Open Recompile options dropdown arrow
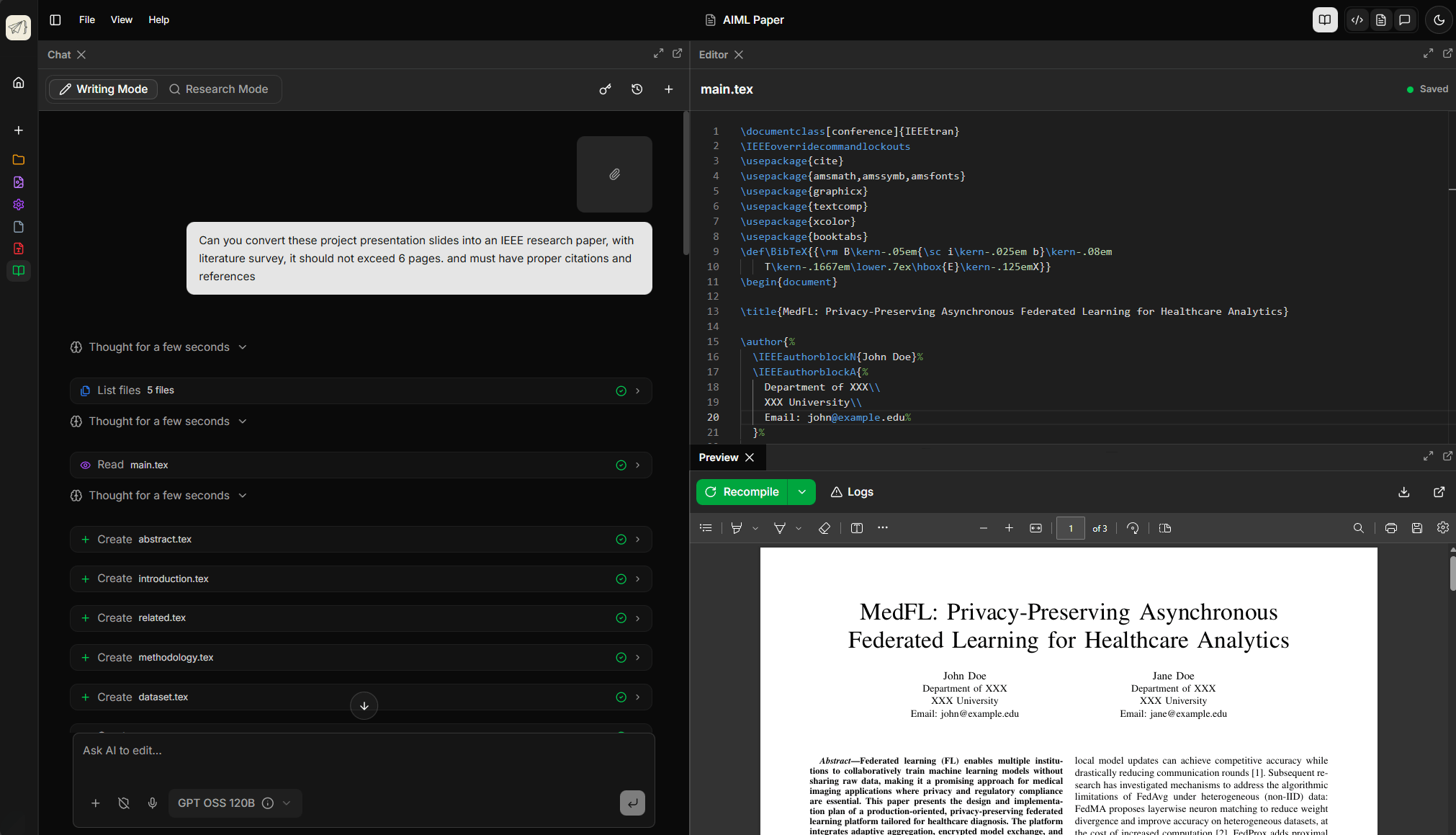Screen dimensions: 1456x835 (801, 492)
